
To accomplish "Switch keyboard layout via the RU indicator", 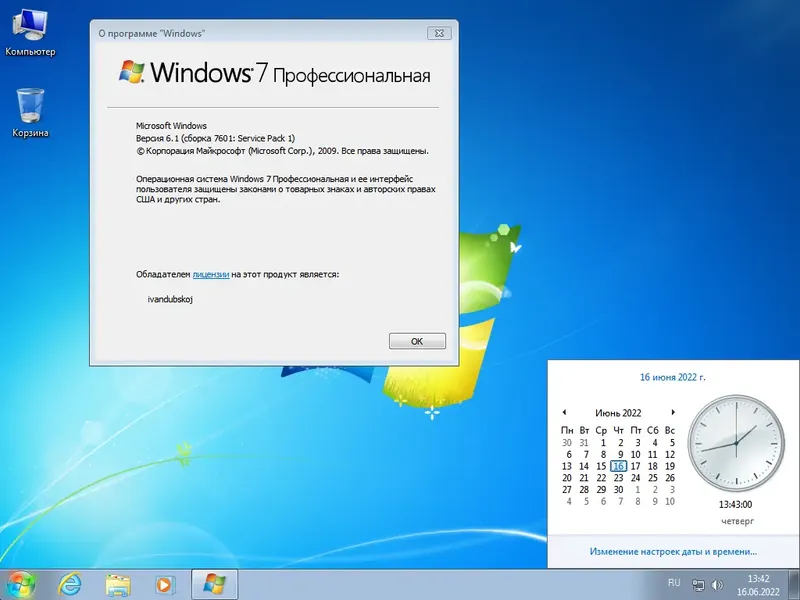I will [676, 585].
